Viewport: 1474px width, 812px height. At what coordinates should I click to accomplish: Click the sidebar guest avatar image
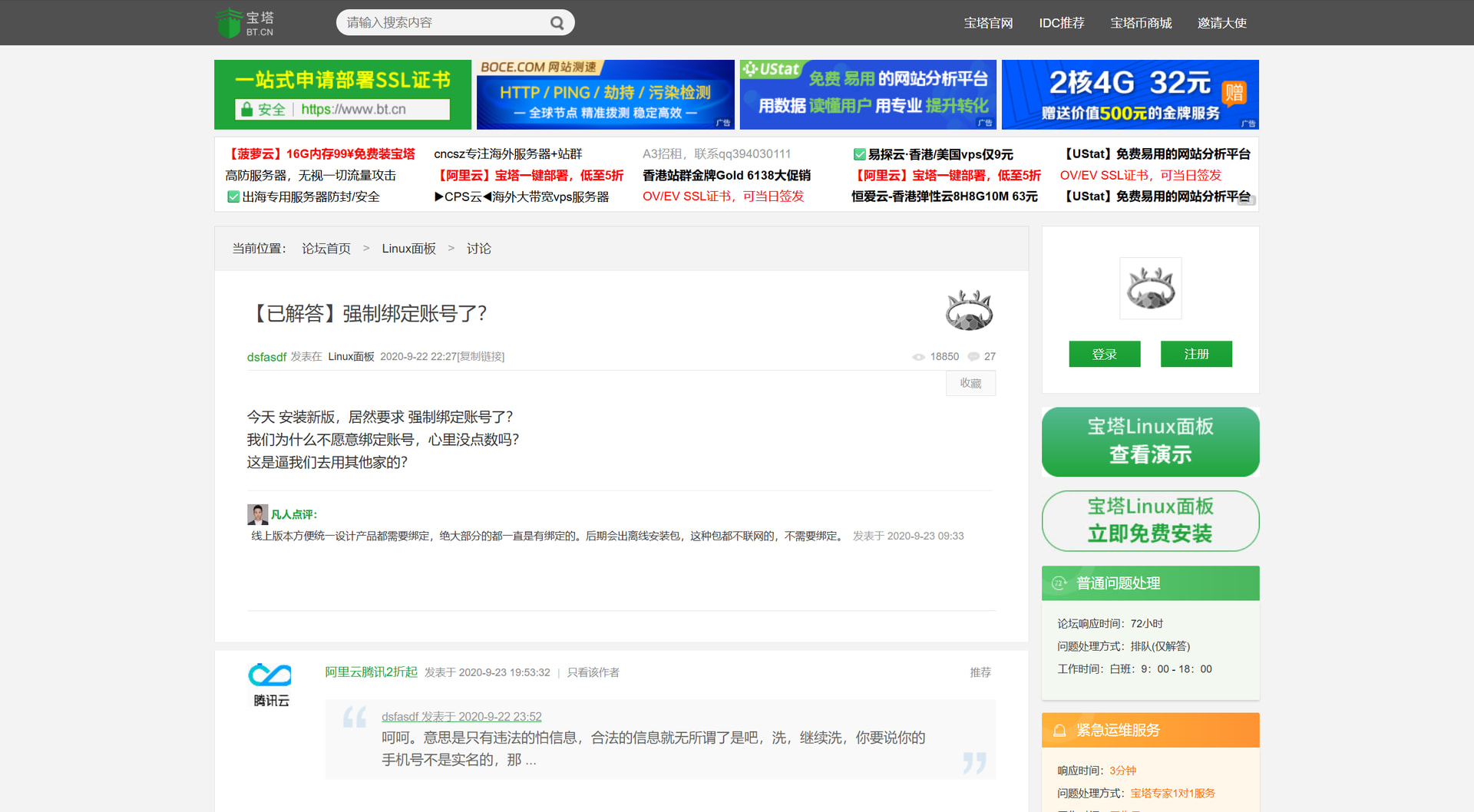[x=1150, y=289]
